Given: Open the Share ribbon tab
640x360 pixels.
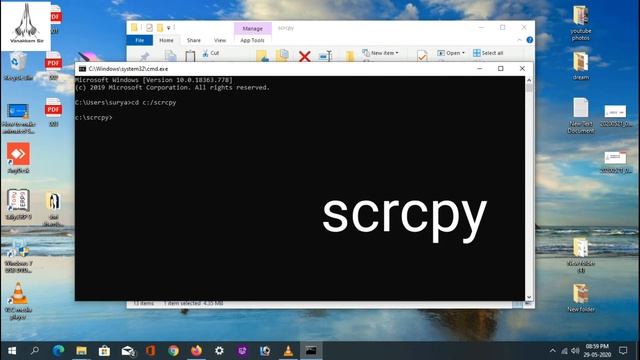Looking at the screenshot, I should click(x=193, y=40).
